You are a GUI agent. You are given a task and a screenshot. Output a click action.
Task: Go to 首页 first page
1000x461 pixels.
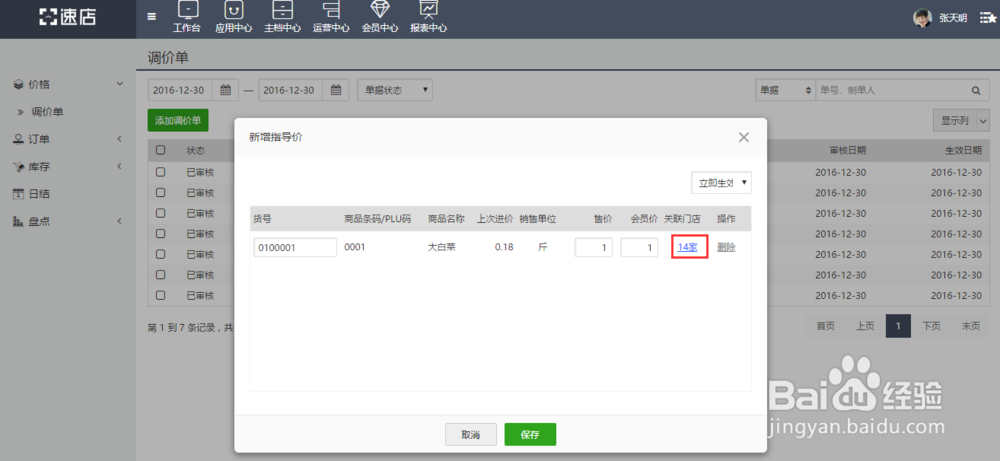pos(825,326)
